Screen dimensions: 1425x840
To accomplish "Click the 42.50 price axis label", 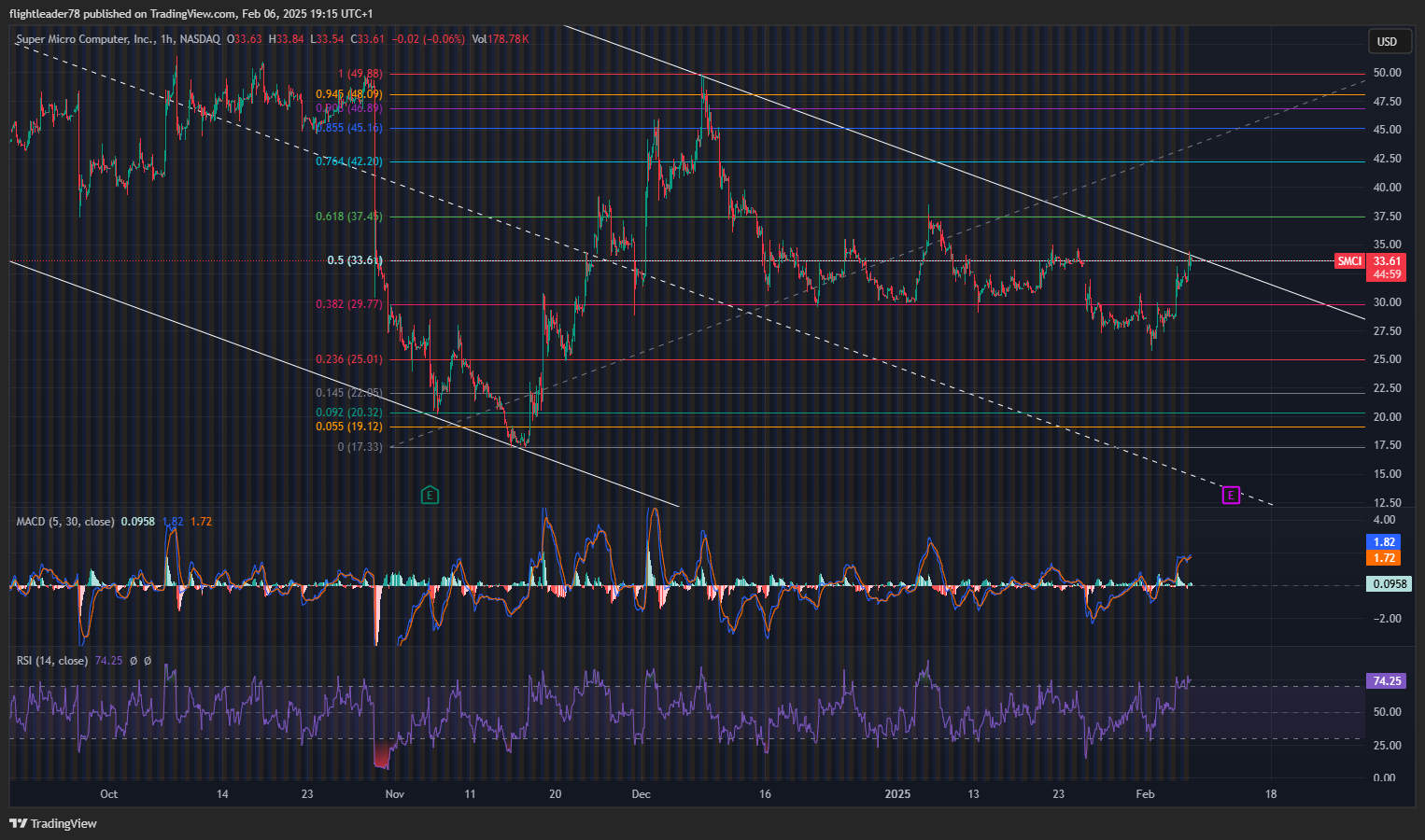I will coord(1387,159).
